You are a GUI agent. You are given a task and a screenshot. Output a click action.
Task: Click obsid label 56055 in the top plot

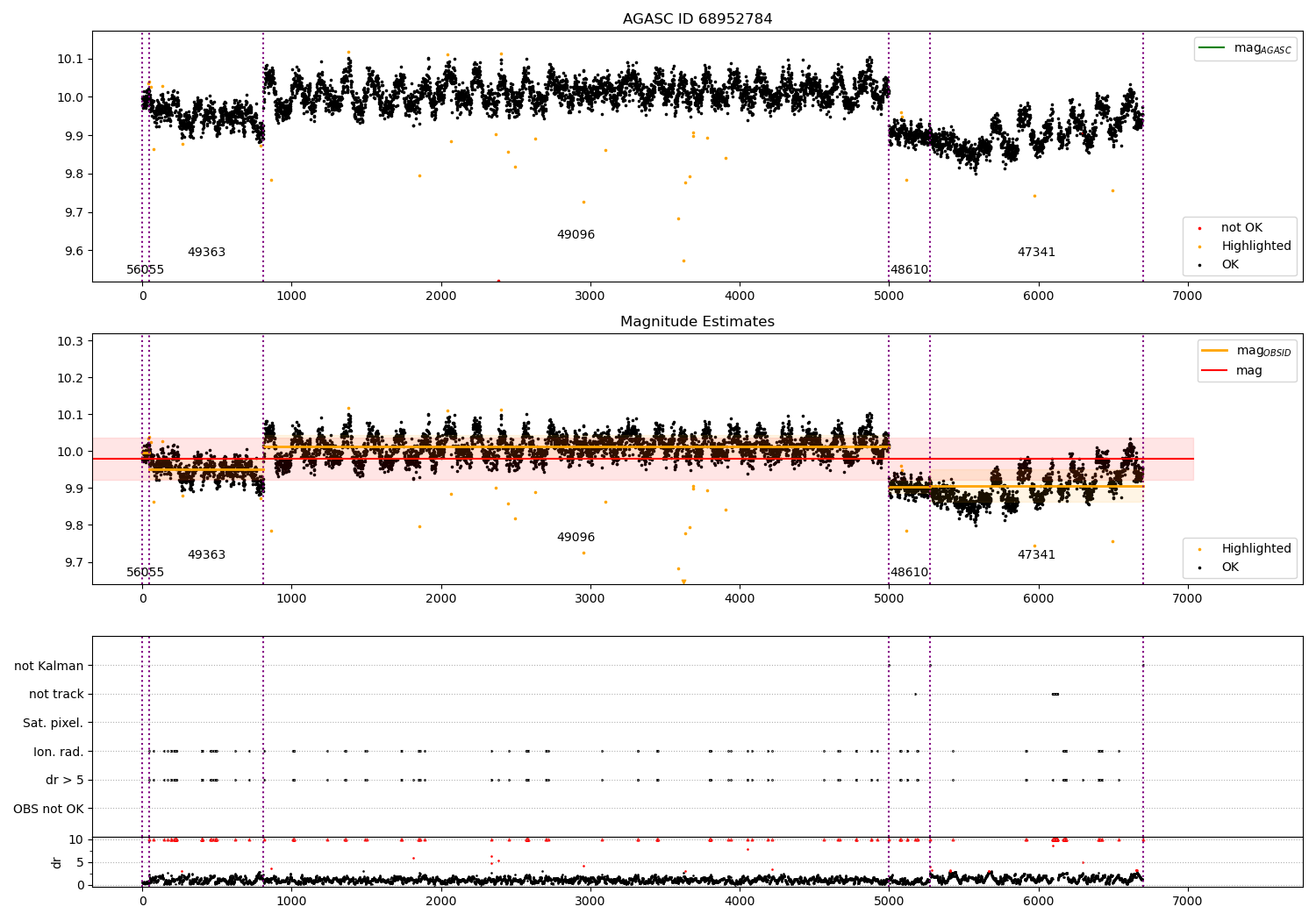pos(146,270)
